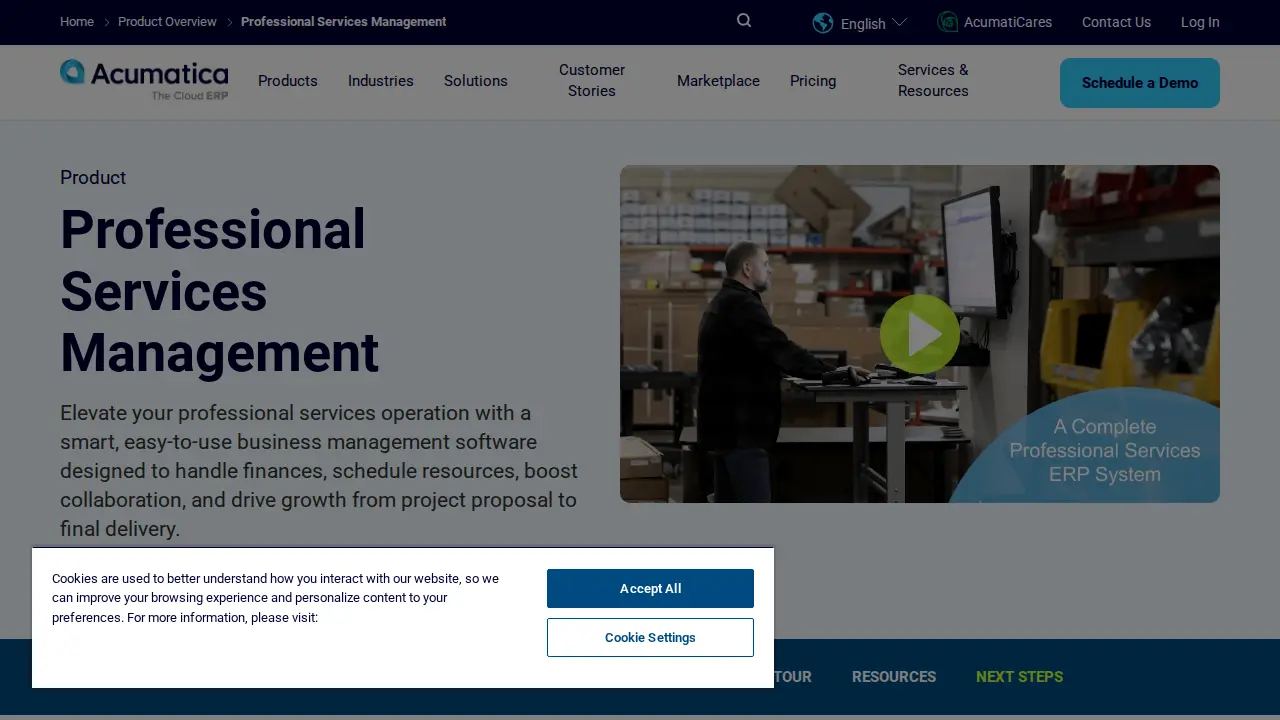The width and height of the screenshot is (1280, 720).
Task: Click the Schedule a Demo button
Action: [x=1140, y=83]
